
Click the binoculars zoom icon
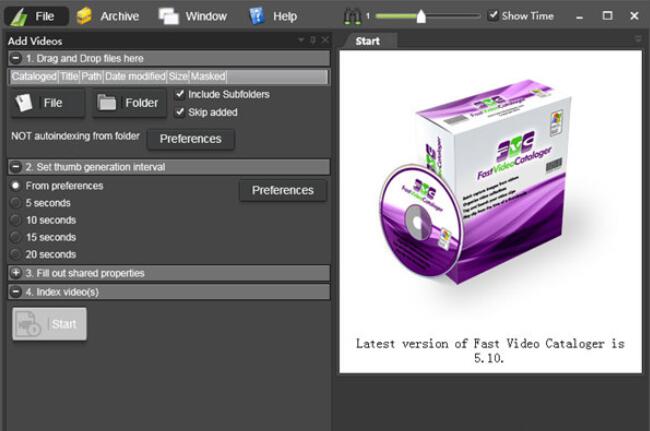coord(353,17)
